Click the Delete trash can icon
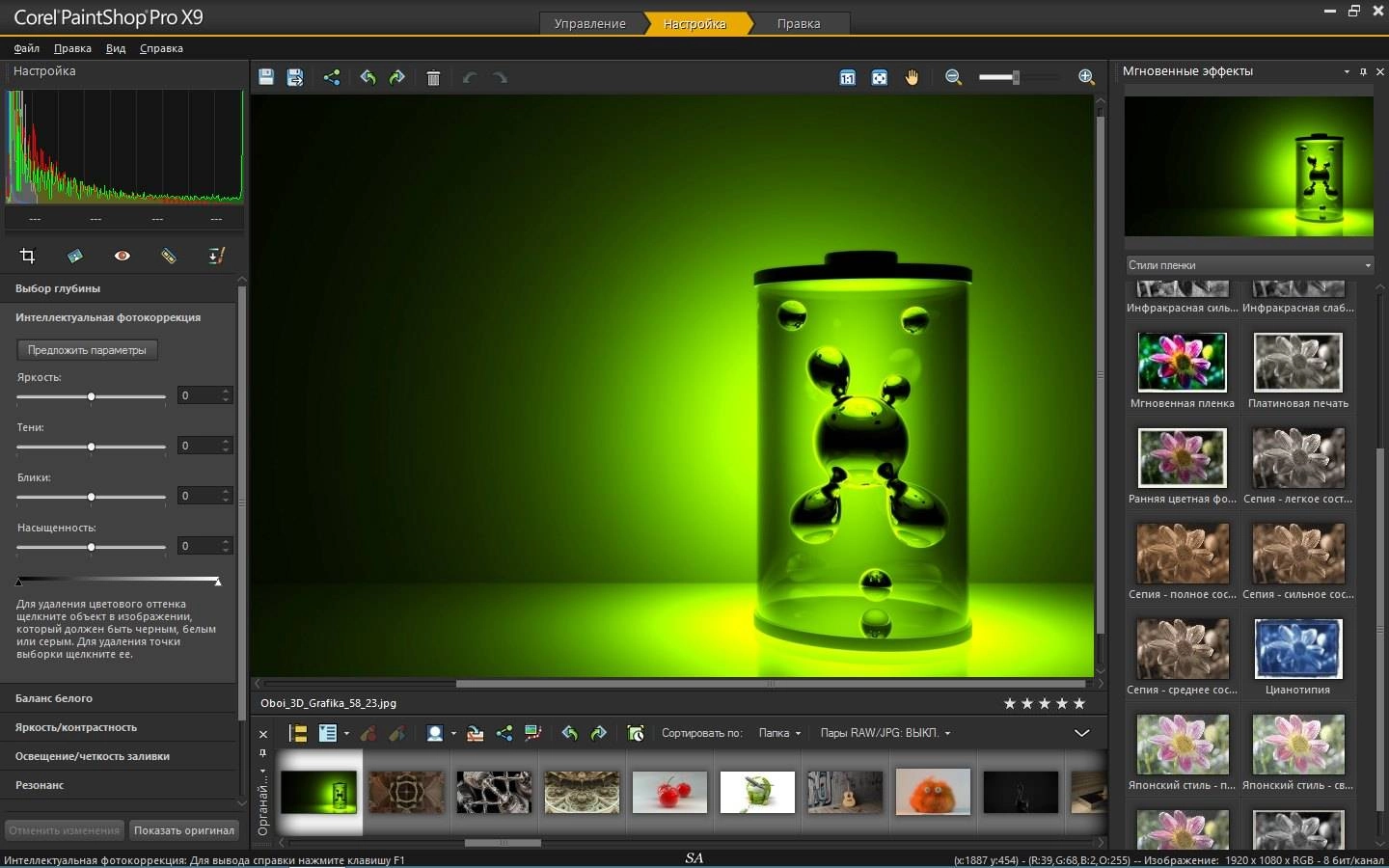The height and width of the screenshot is (868, 1389). click(433, 78)
